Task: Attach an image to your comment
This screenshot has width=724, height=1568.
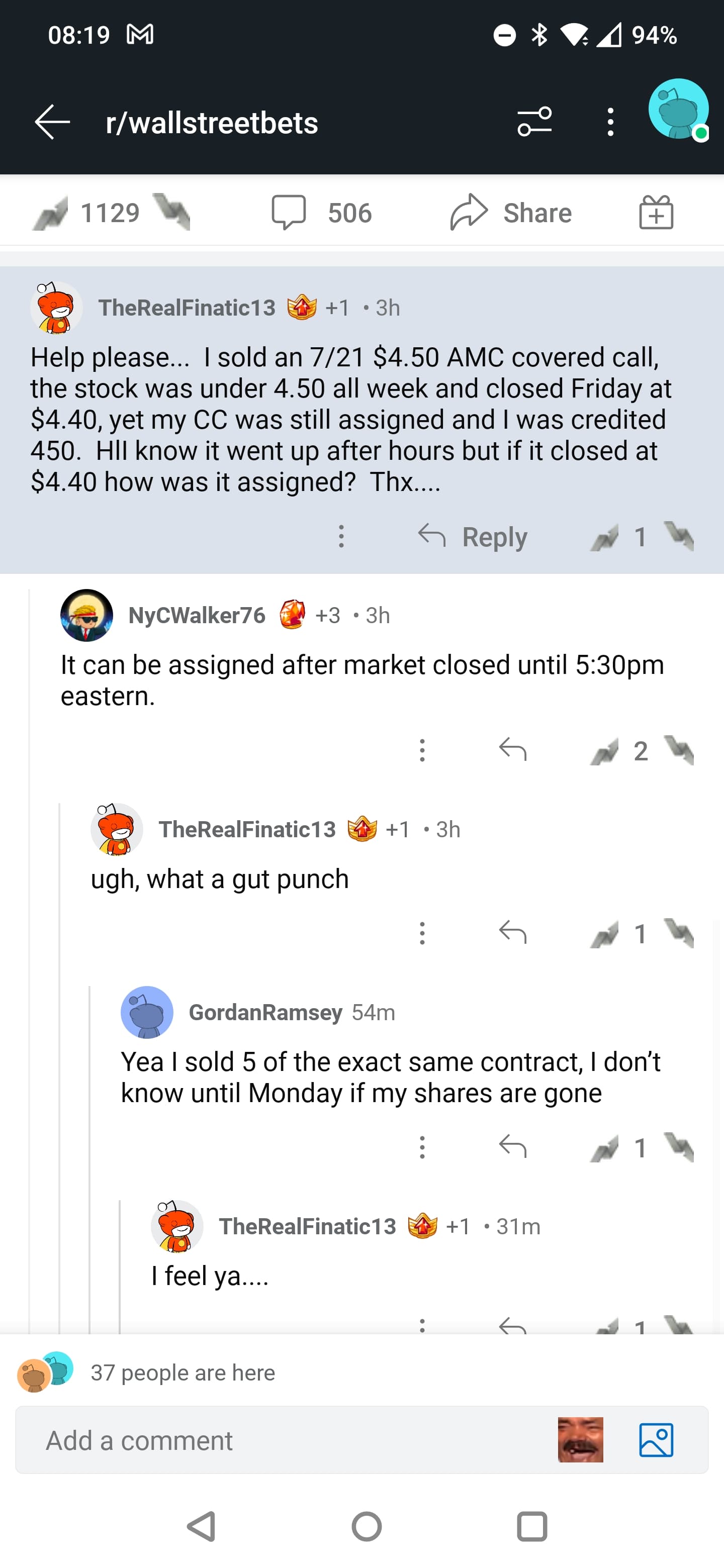Action: [656, 1440]
